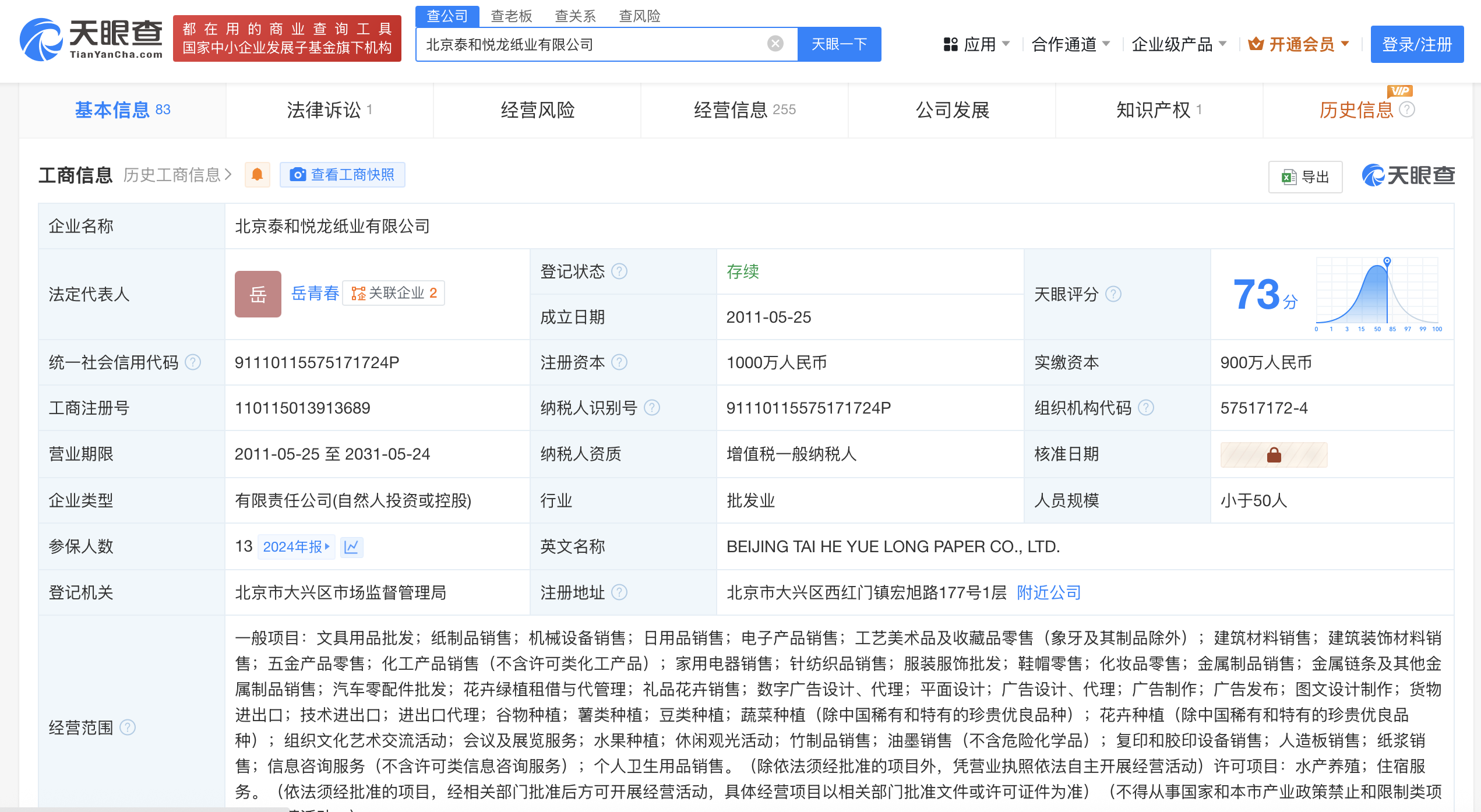Image resolution: width=1481 pixels, height=812 pixels.
Task: Open the 开通会员 membership dropdown
Action: (1299, 44)
